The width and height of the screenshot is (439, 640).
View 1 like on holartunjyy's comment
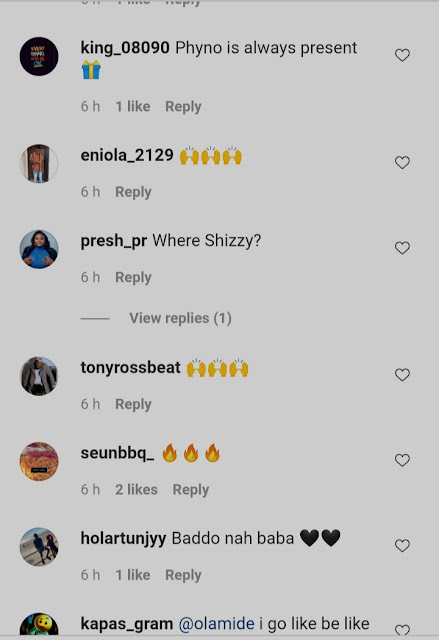133,575
